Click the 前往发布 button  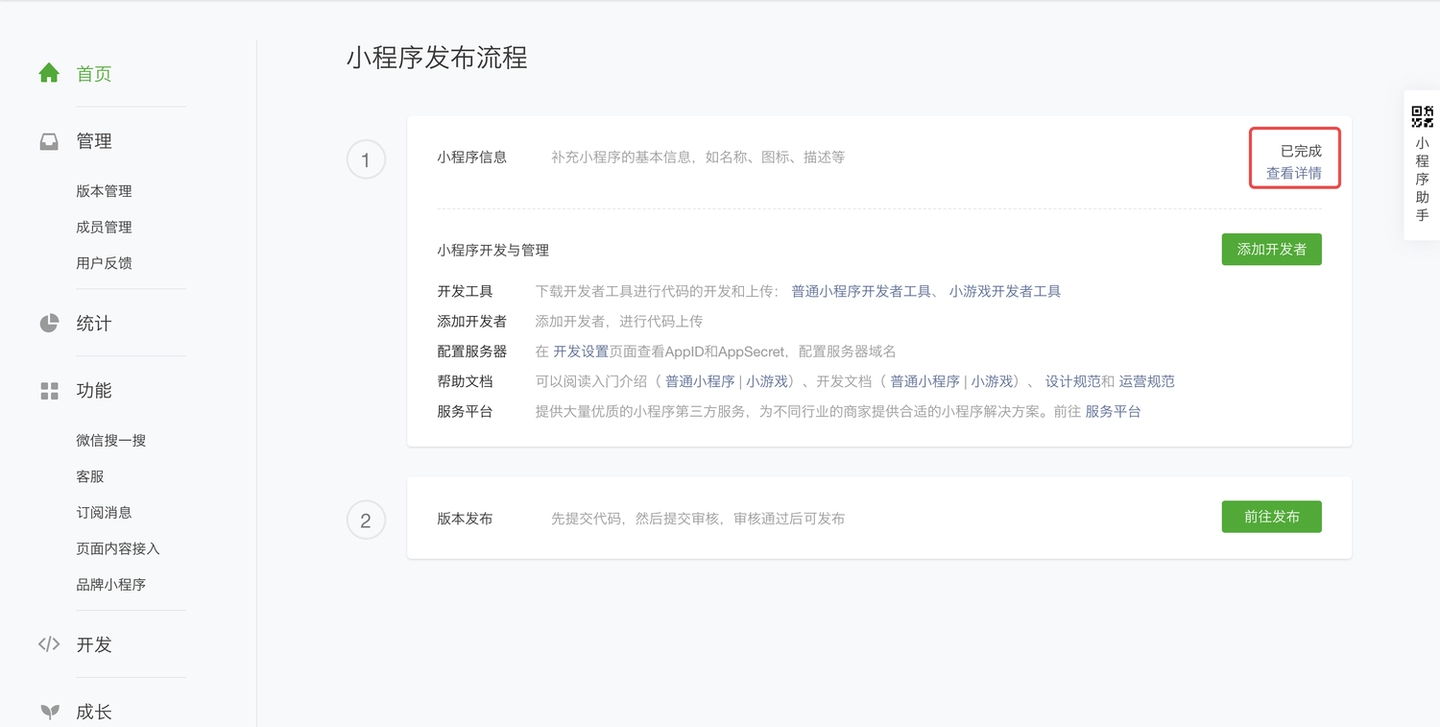click(1272, 517)
